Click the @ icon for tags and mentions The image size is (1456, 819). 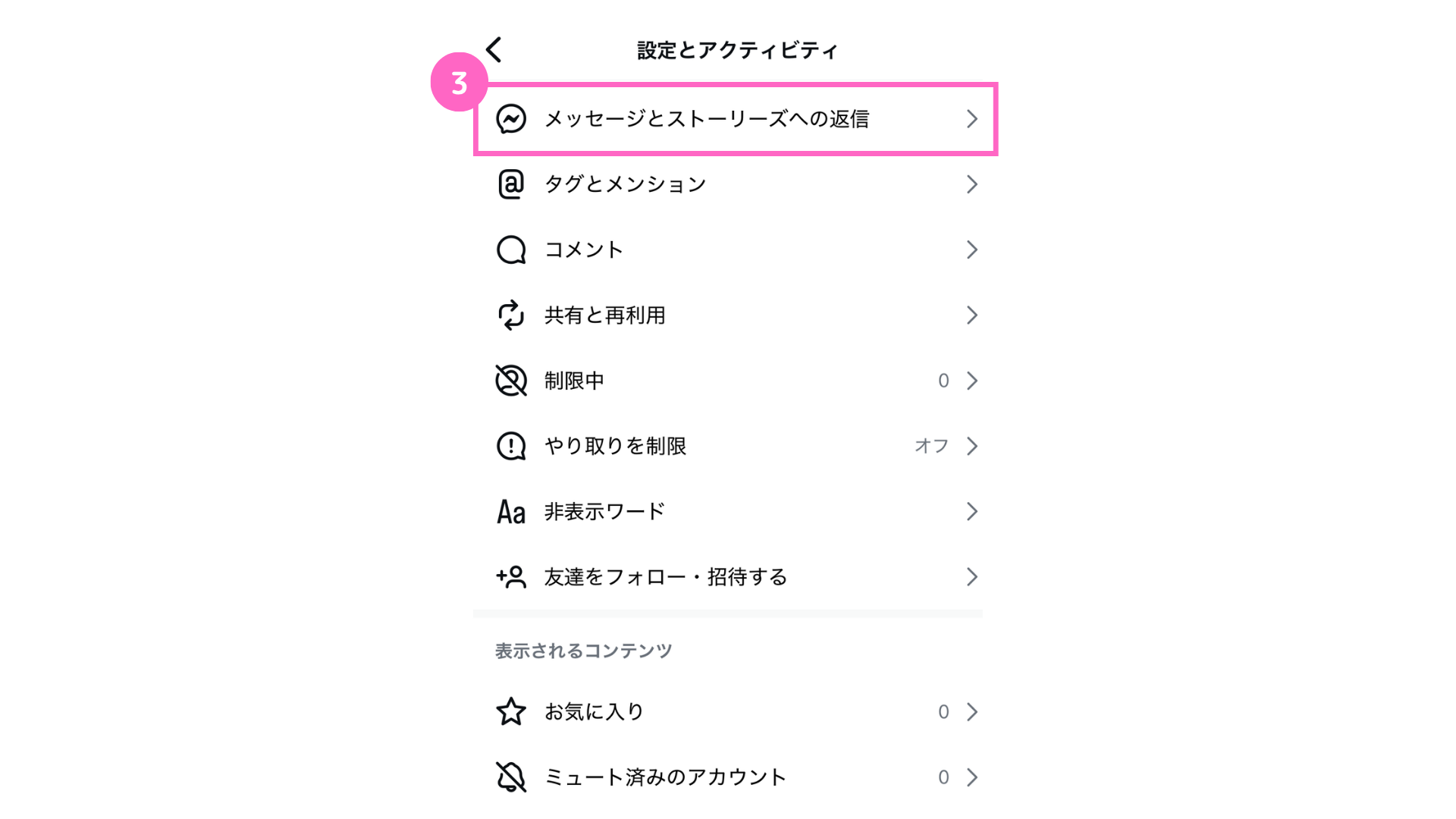click(x=511, y=184)
